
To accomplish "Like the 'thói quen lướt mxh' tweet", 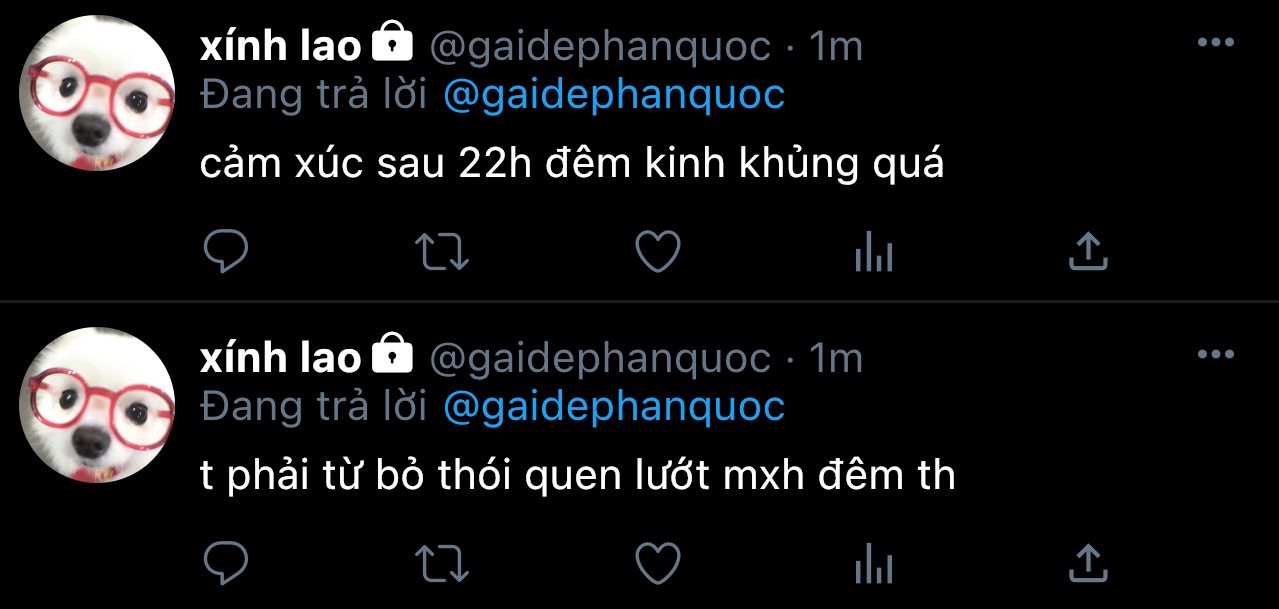I will [x=658, y=563].
